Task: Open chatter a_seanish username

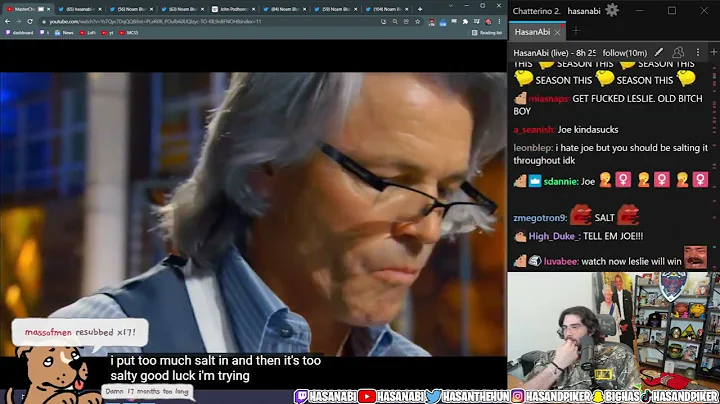Action: 534,129
